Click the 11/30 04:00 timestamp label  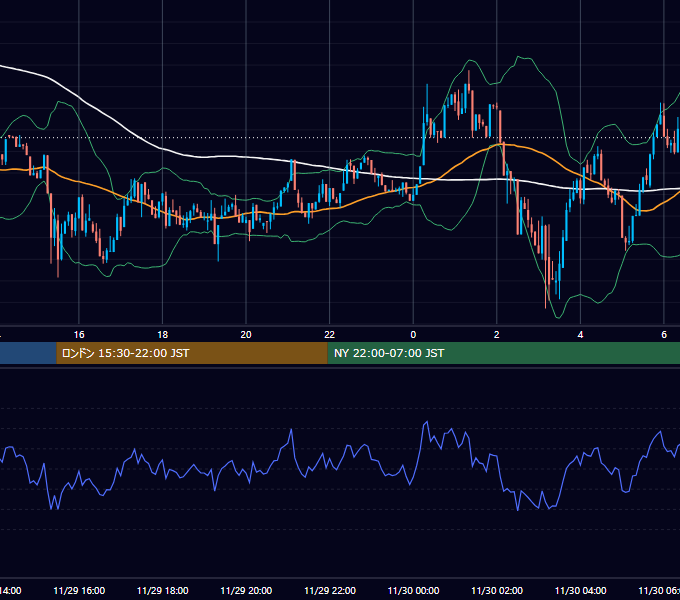[x=581, y=590]
